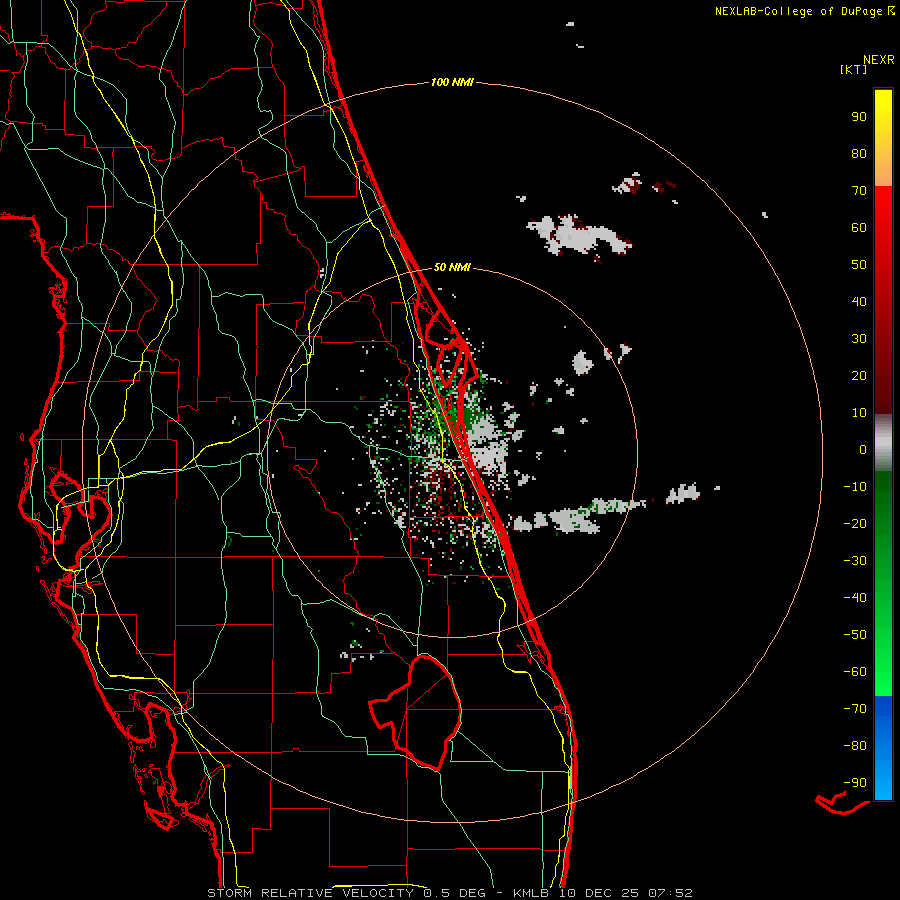This screenshot has width=900, height=900.
Task: Click the -20 knot label on the velocity scale
Action: pos(855,523)
